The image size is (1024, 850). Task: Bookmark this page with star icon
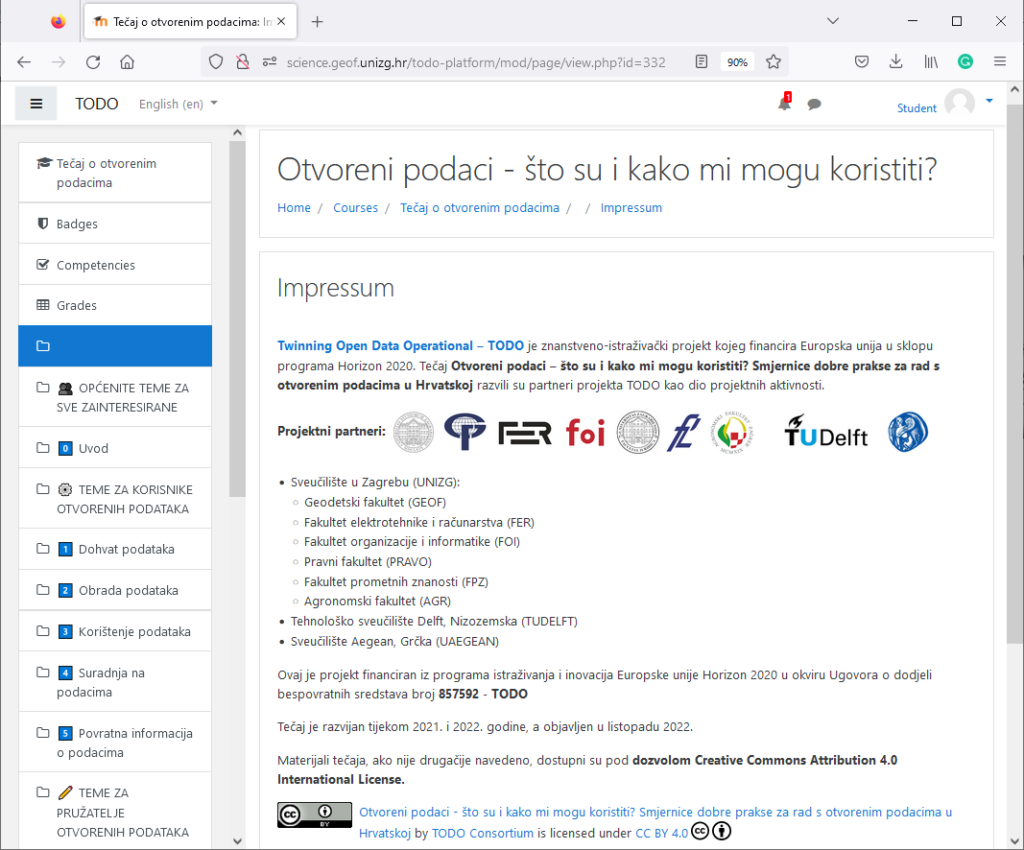point(773,62)
